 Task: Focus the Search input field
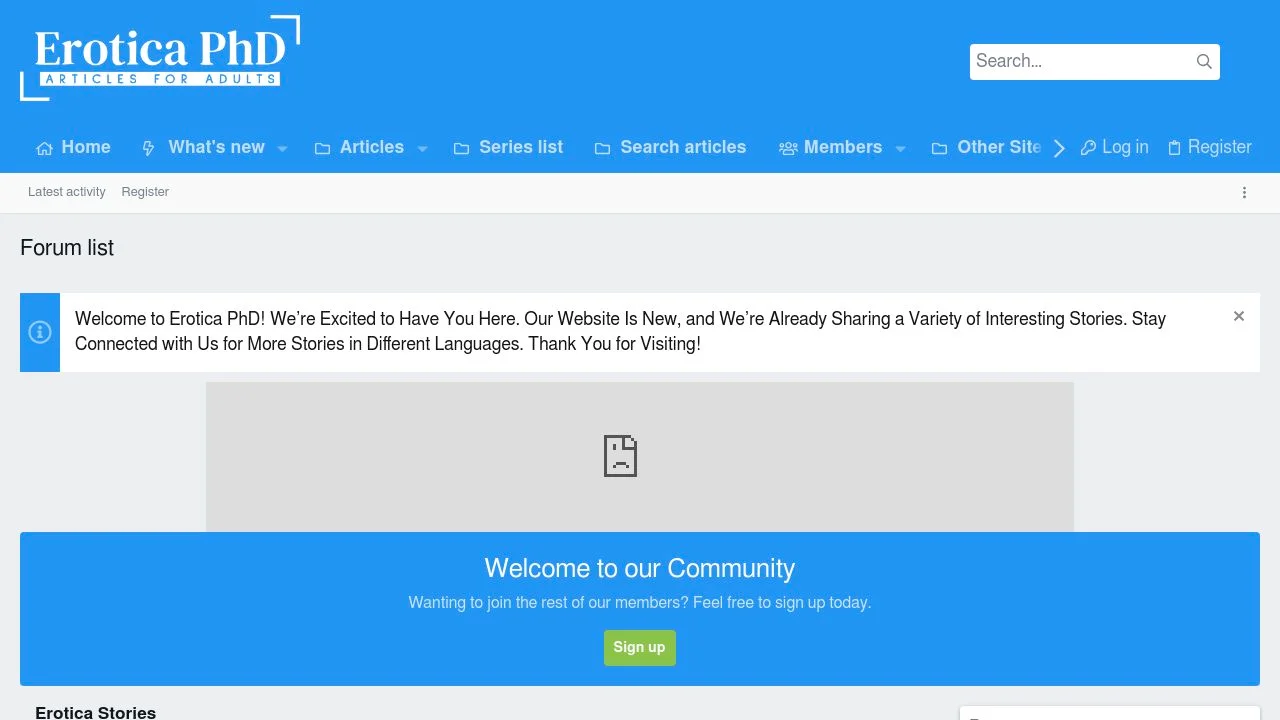[1078, 62]
